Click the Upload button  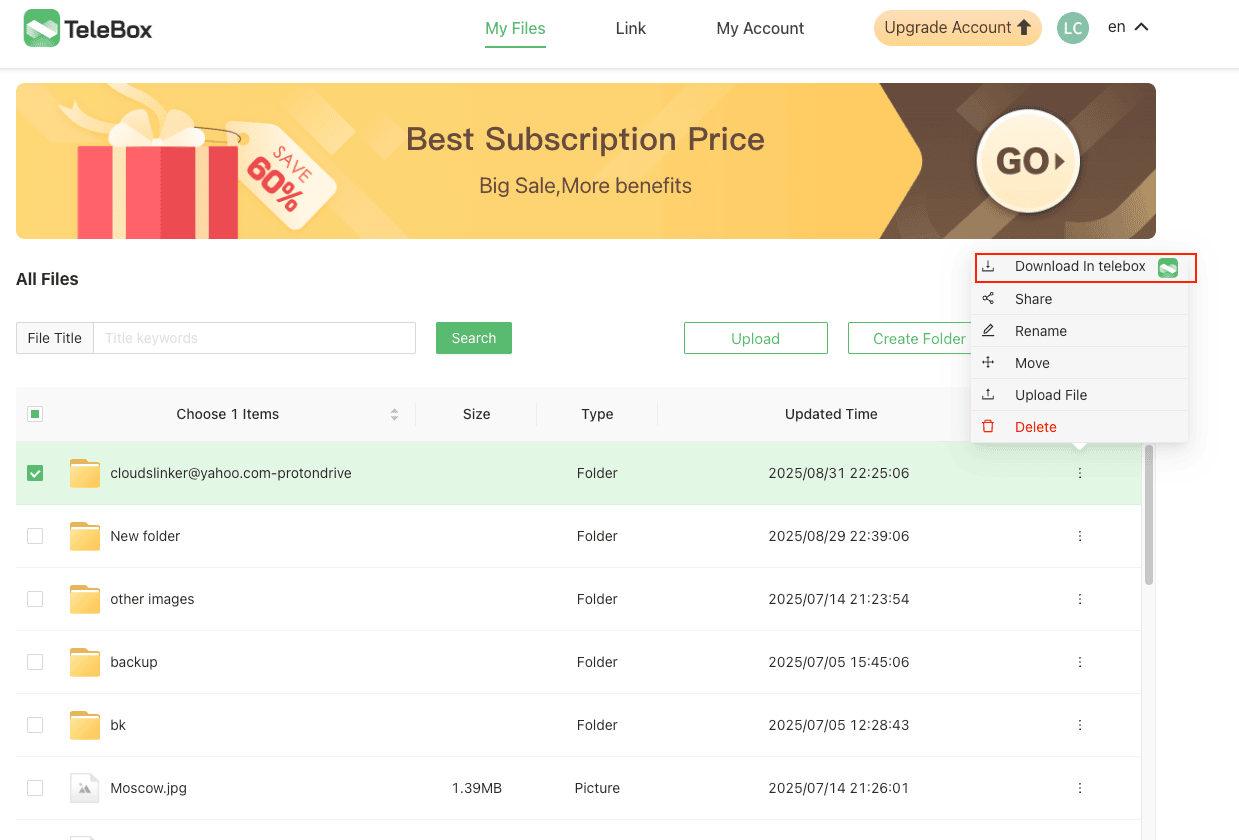point(756,338)
